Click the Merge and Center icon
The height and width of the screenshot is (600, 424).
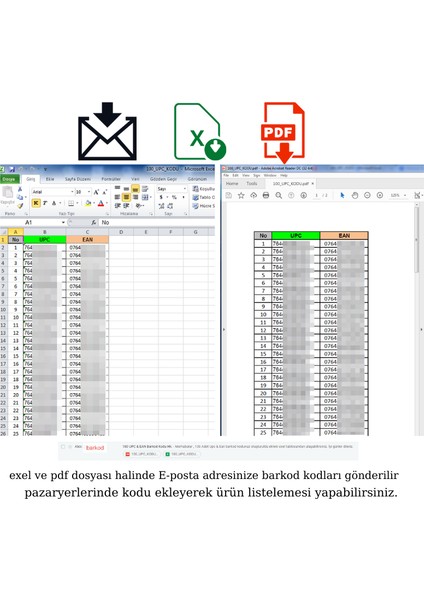(145, 197)
